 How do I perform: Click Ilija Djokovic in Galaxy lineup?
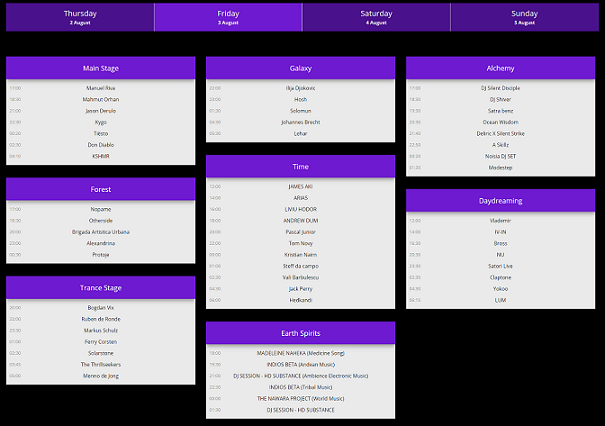pyautogui.click(x=301, y=88)
